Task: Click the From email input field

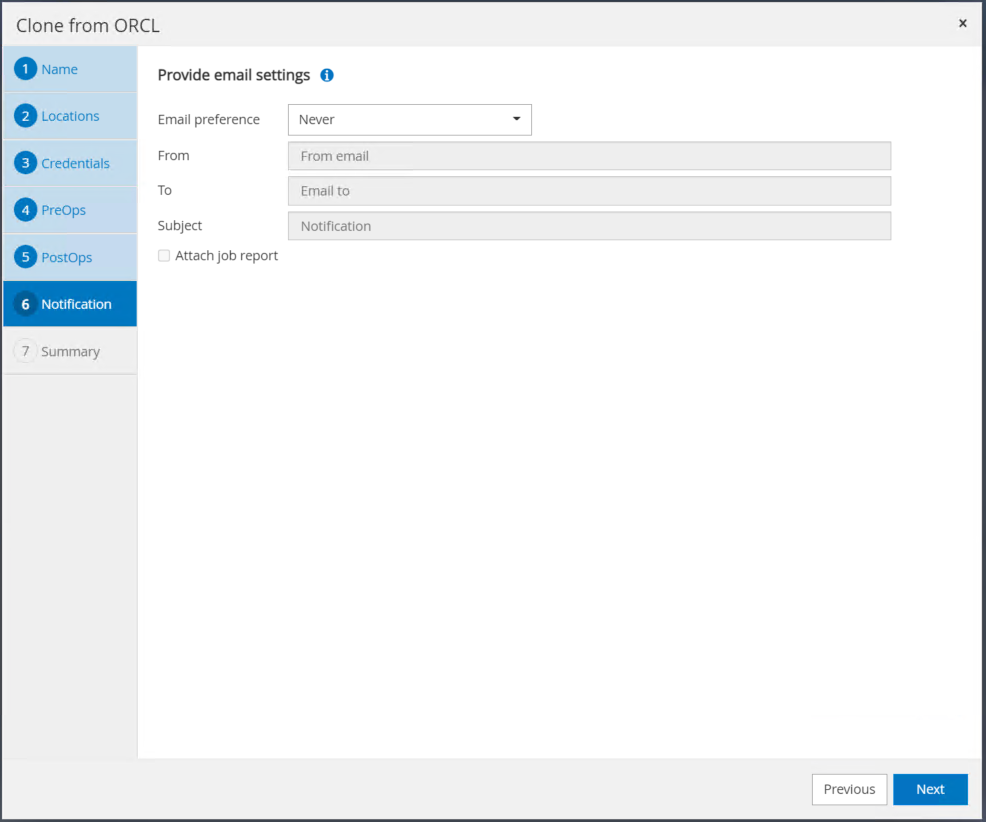Action: tap(589, 156)
